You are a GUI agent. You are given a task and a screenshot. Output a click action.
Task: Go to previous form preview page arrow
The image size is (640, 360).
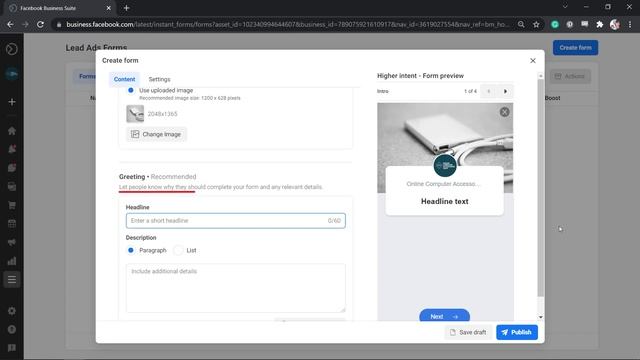[x=489, y=91]
